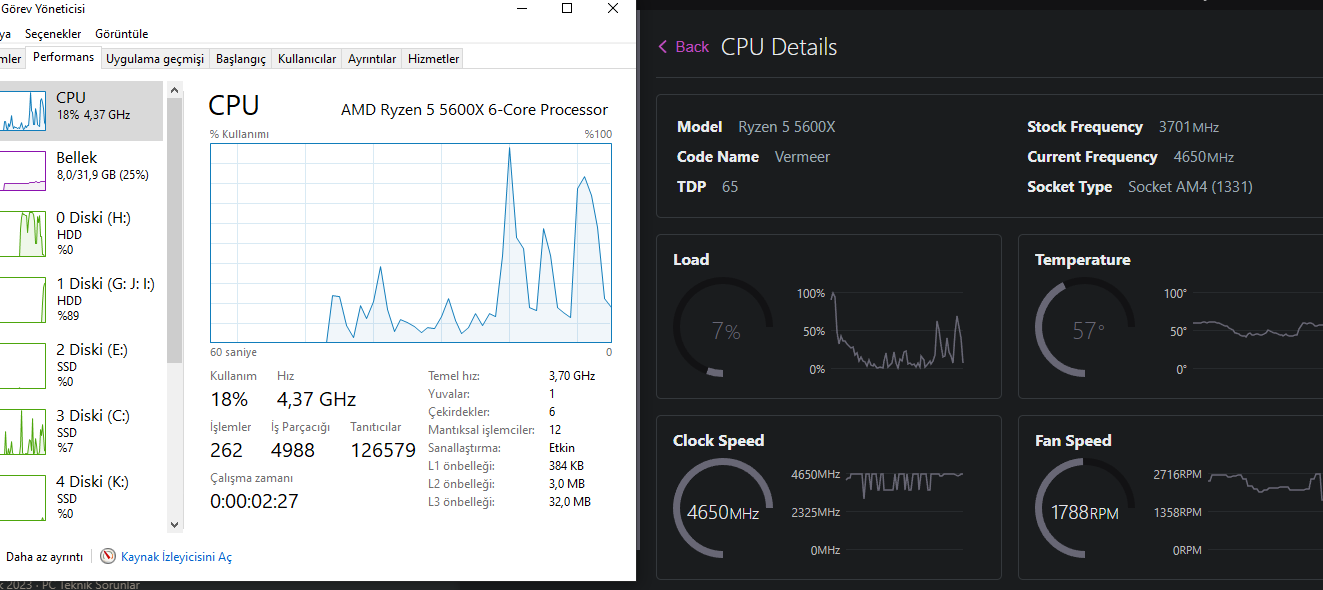Open Kaynak İzleyicisini Aç link
The width and height of the screenshot is (1323, 590).
click(176, 557)
